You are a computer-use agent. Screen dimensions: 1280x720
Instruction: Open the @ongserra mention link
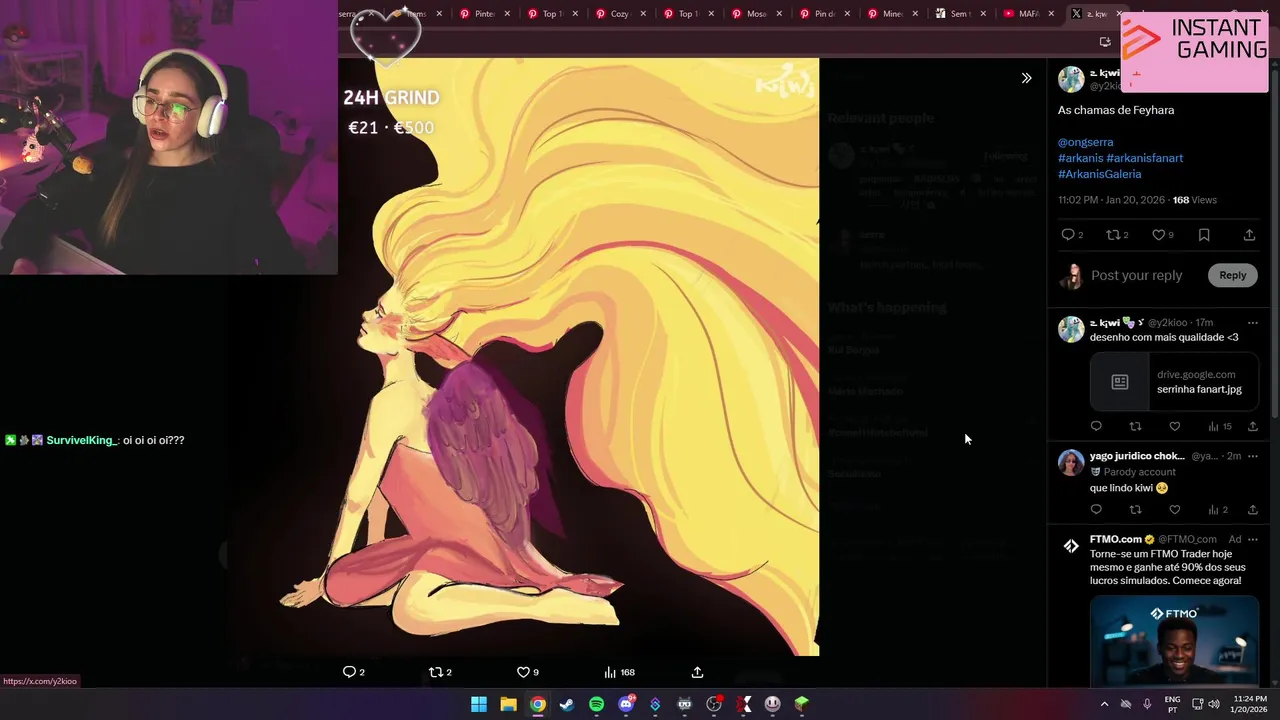(x=1085, y=142)
